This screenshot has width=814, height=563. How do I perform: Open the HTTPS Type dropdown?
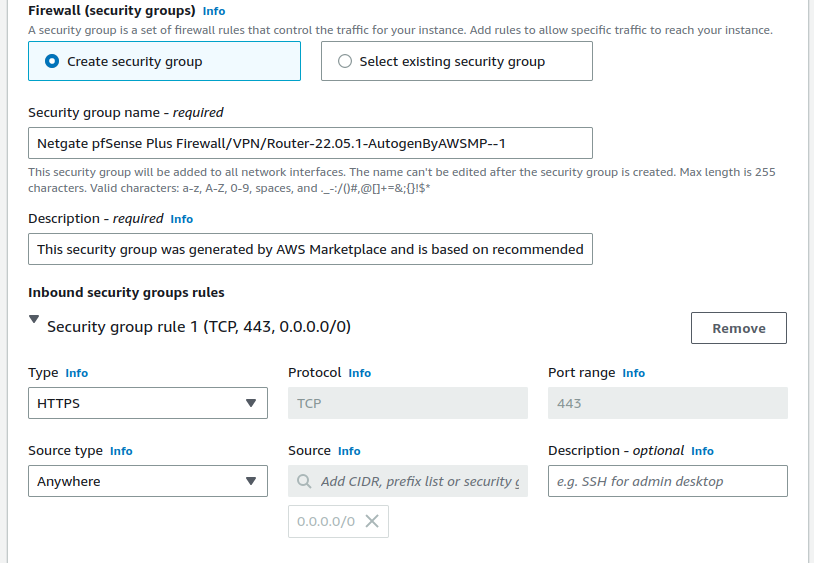pos(147,403)
